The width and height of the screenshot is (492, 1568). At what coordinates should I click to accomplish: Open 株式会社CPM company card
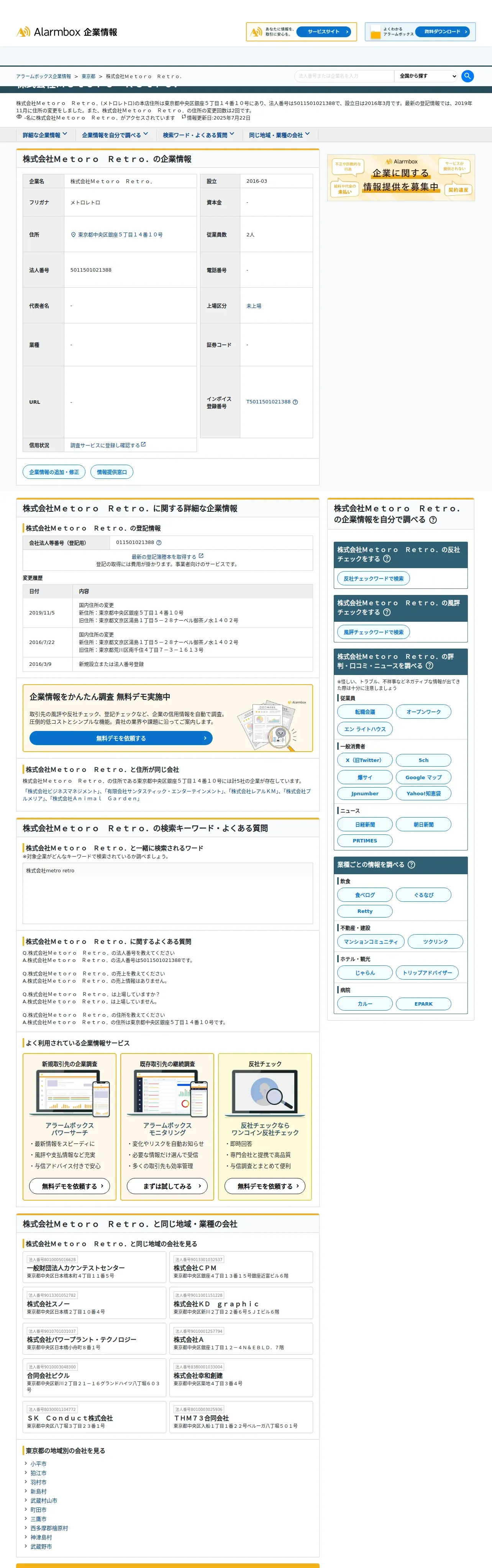pos(241,1267)
